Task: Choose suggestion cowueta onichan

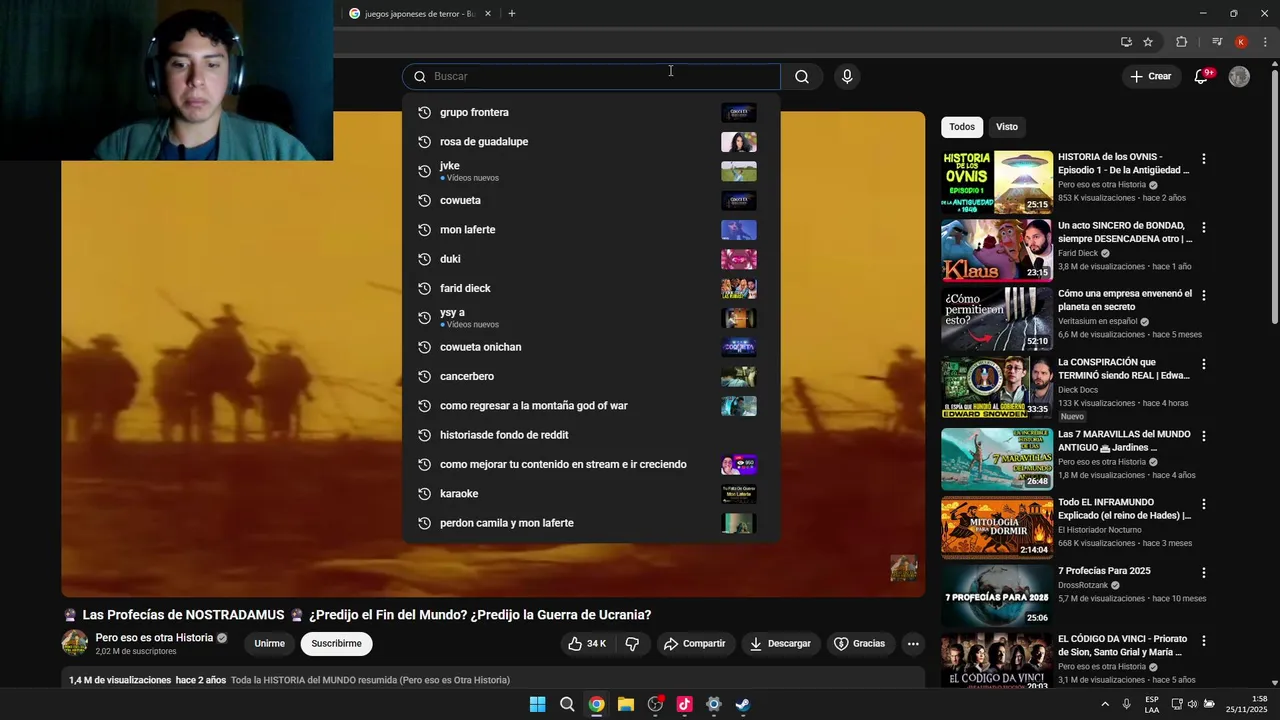Action: [591, 347]
